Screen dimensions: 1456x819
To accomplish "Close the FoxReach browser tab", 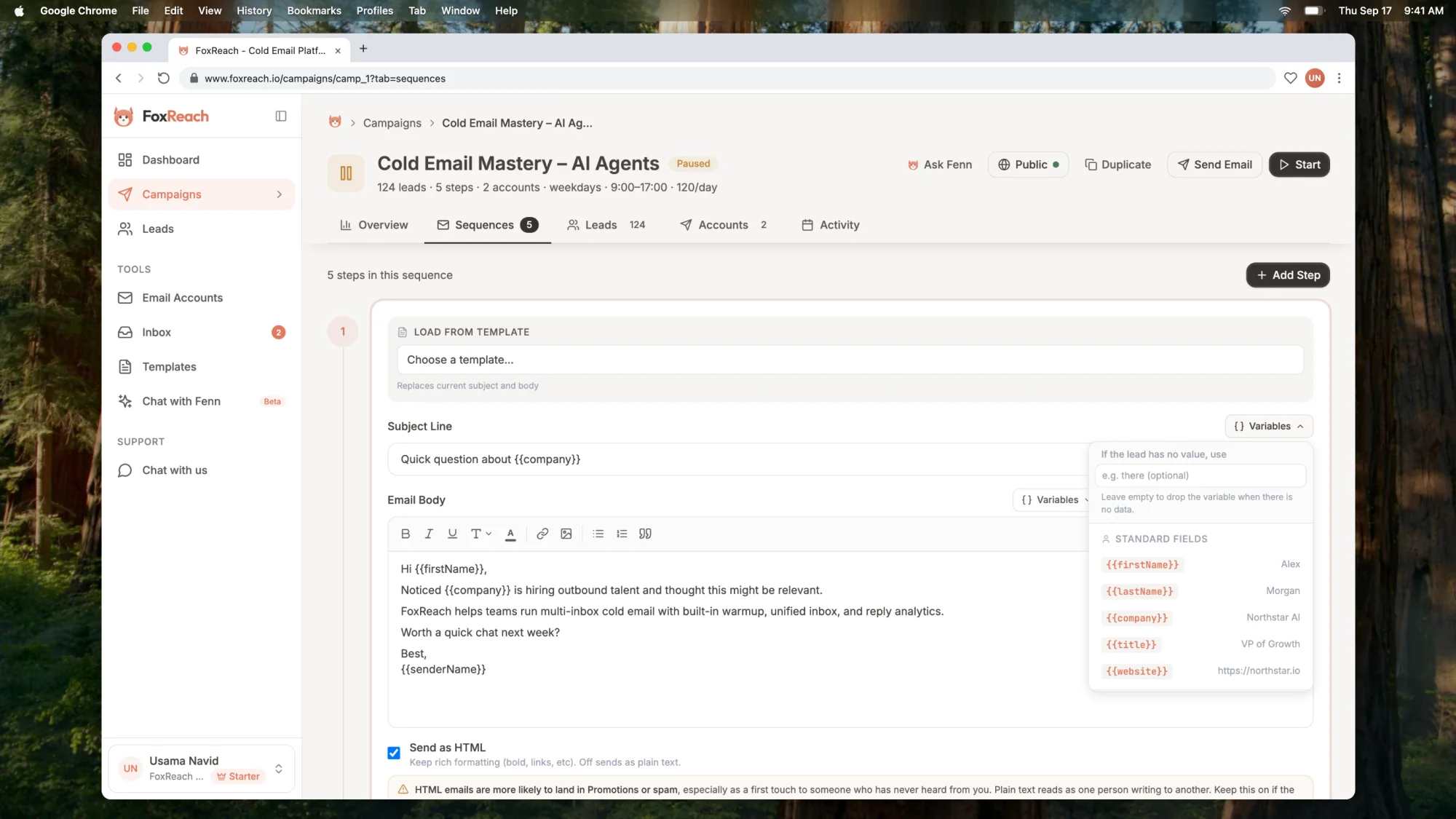I will (x=338, y=50).
